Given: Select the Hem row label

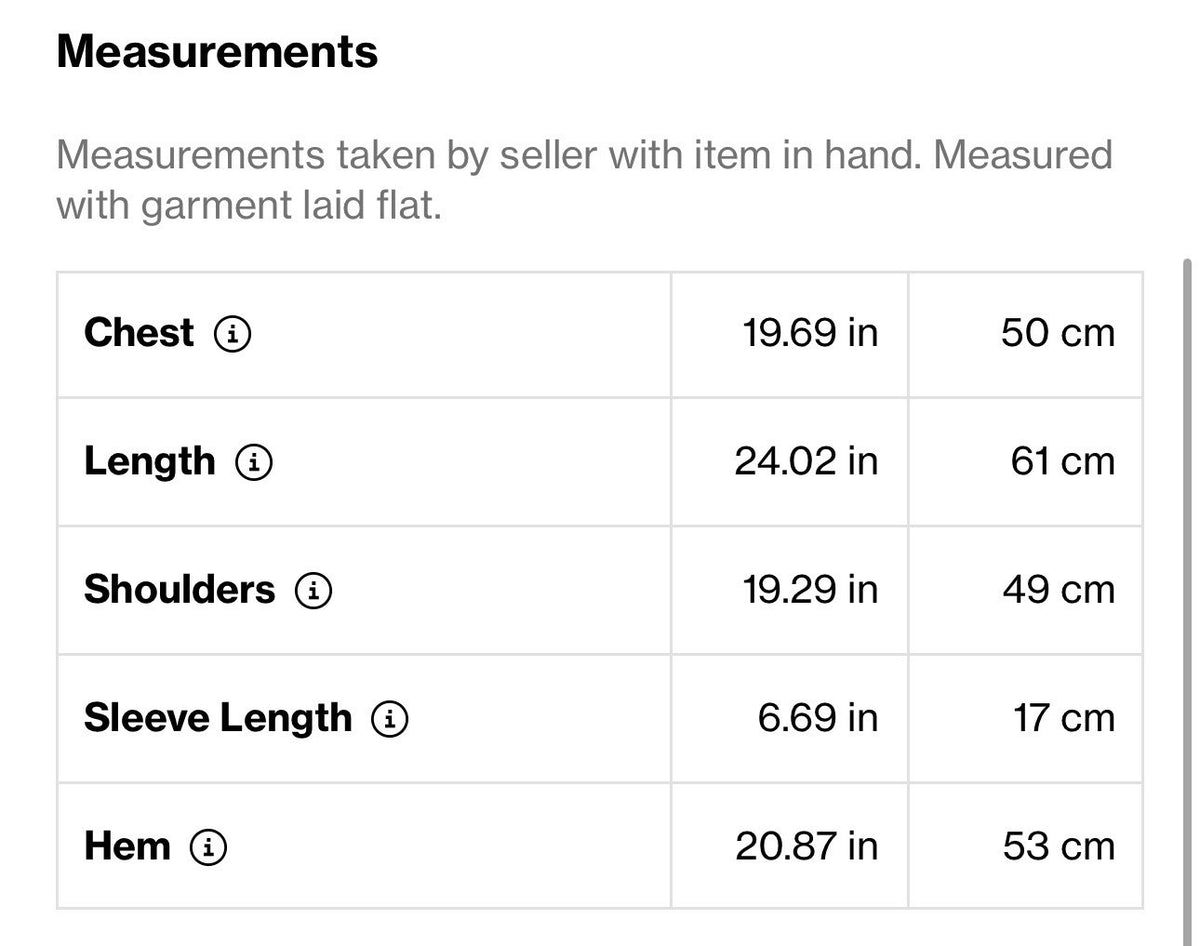Looking at the screenshot, I should click(127, 846).
